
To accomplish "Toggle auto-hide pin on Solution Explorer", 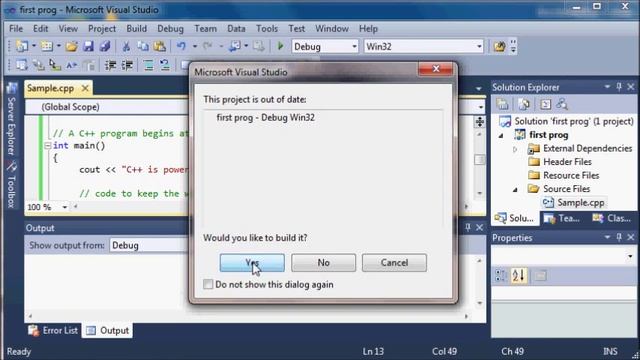I will coord(619,87).
